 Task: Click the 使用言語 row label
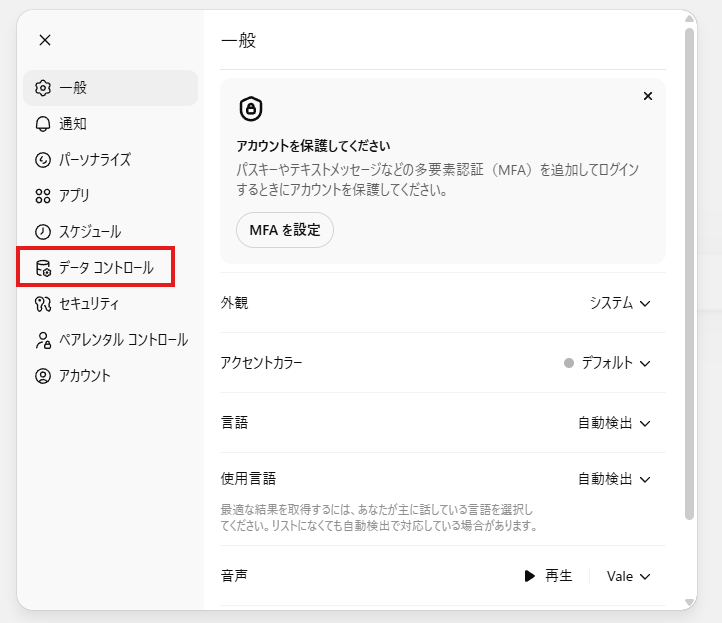coord(248,479)
